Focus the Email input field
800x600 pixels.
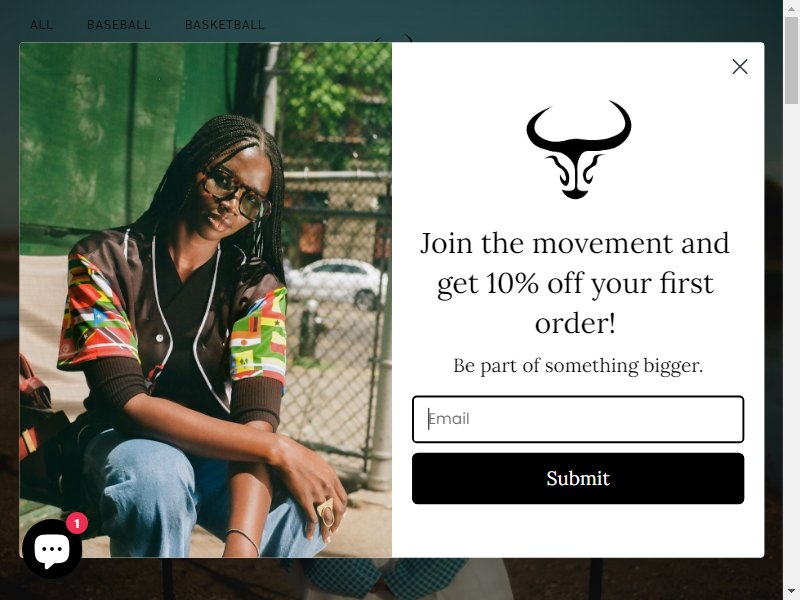pyautogui.click(x=578, y=419)
